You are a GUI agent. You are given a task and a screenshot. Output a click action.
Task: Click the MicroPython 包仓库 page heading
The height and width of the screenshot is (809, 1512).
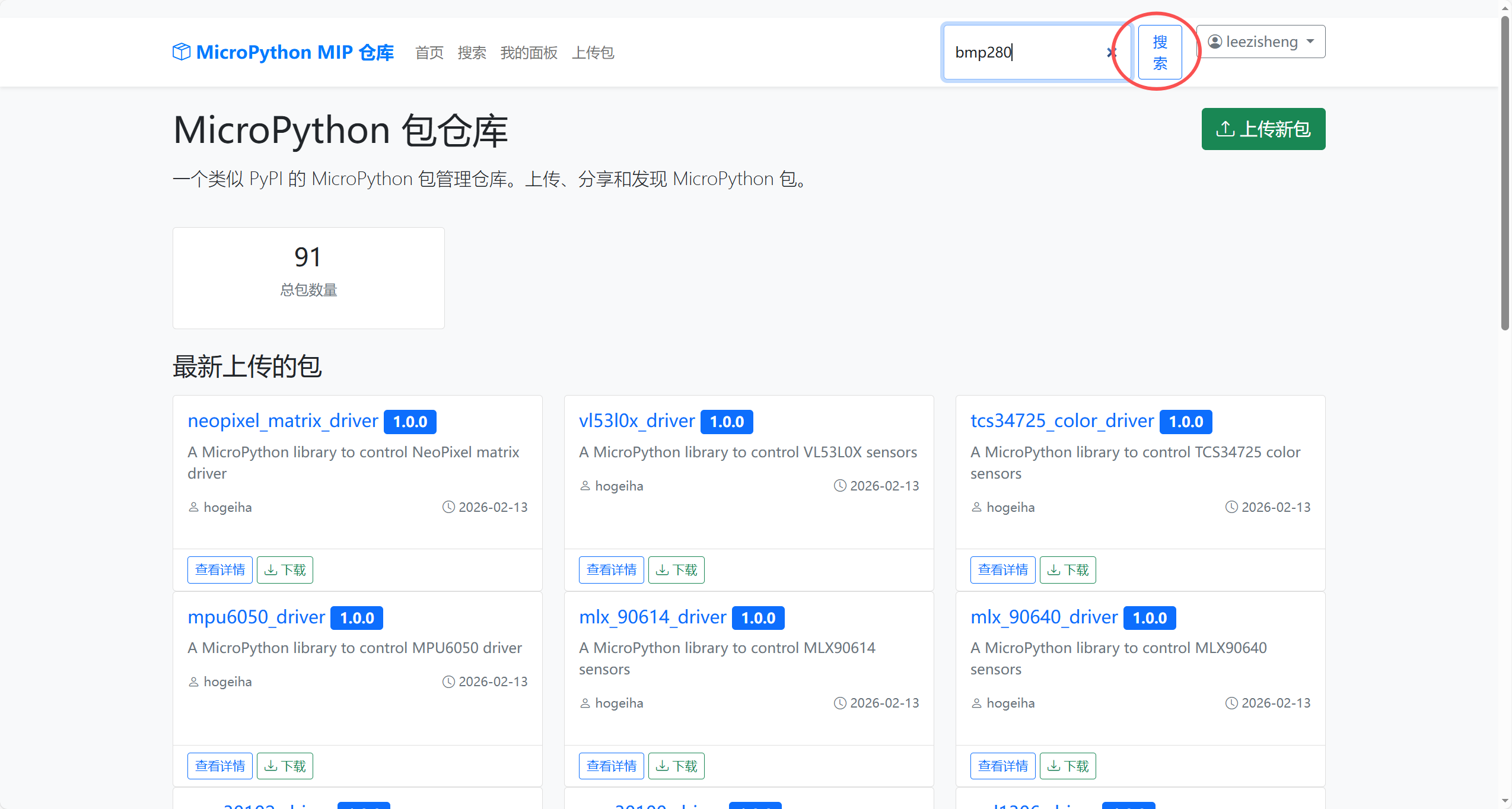point(341,130)
